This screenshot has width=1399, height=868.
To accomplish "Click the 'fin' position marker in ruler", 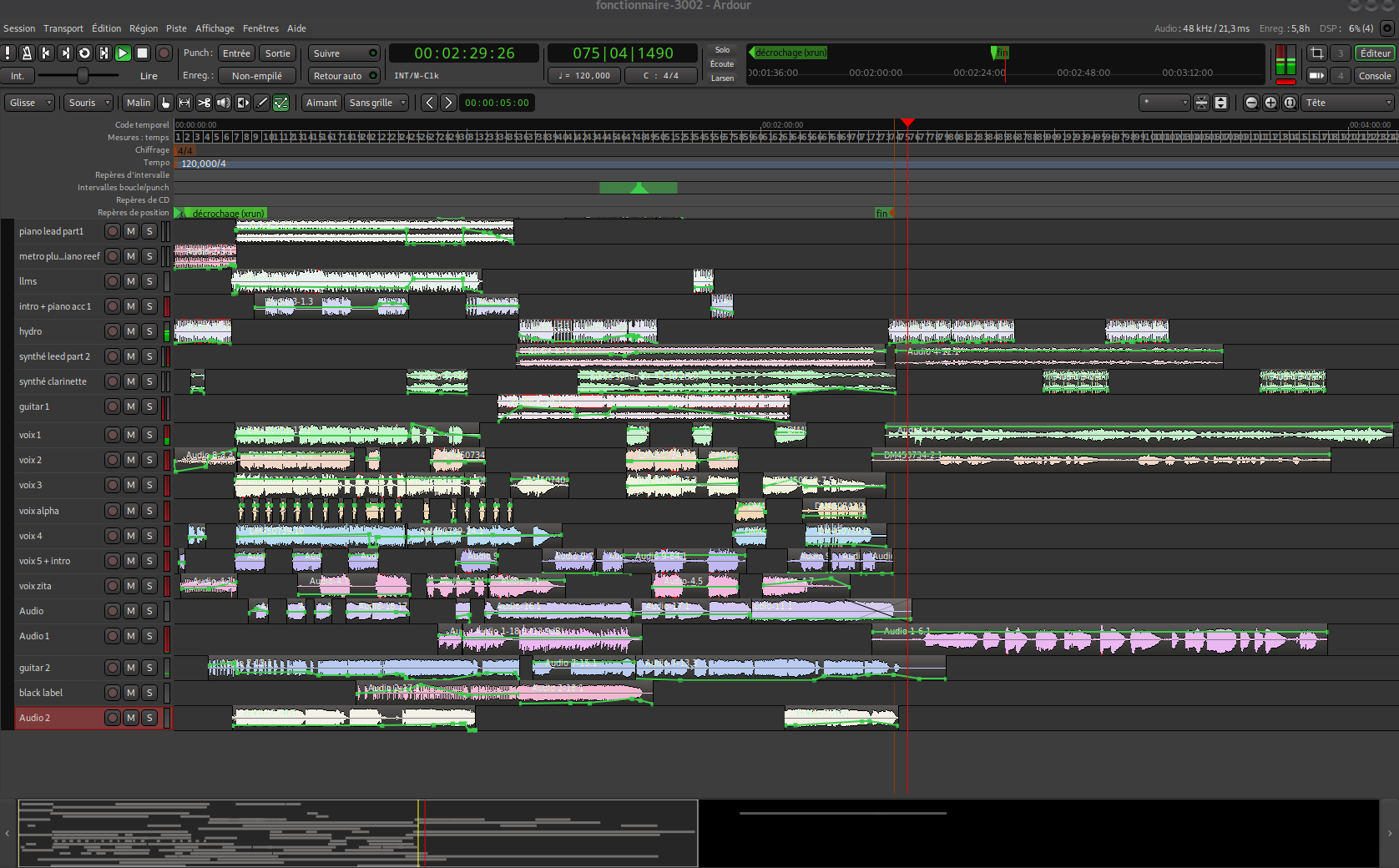I will (882, 214).
